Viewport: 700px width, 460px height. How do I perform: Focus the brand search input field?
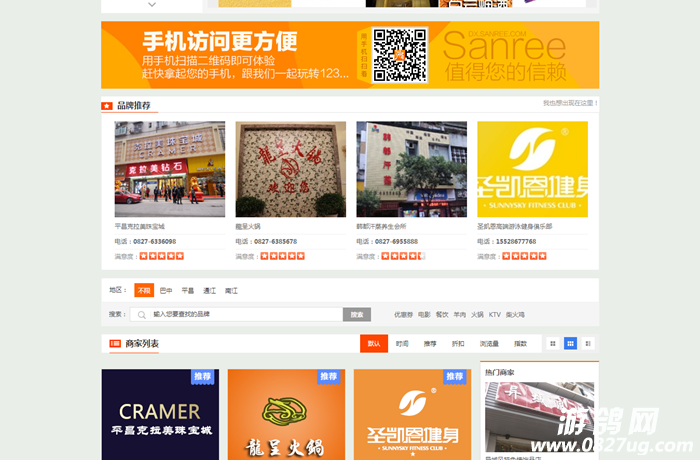click(245, 314)
